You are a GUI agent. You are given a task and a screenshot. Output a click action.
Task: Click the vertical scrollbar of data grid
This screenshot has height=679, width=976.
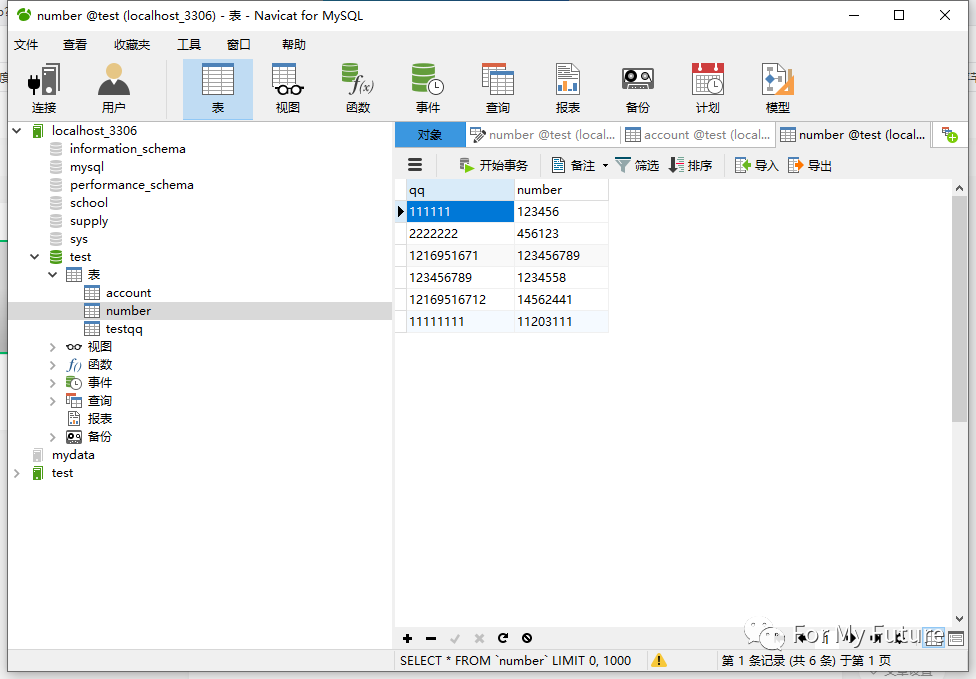click(959, 308)
